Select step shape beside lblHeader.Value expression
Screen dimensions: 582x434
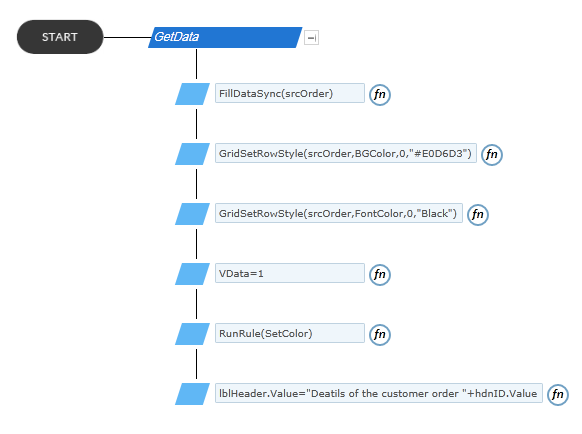coord(192,394)
